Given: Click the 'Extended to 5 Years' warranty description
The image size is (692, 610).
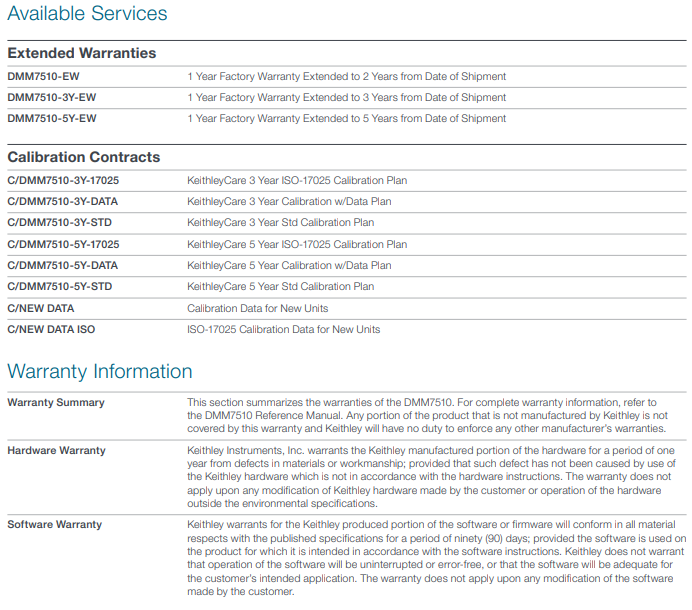Looking at the screenshot, I should [346, 118].
